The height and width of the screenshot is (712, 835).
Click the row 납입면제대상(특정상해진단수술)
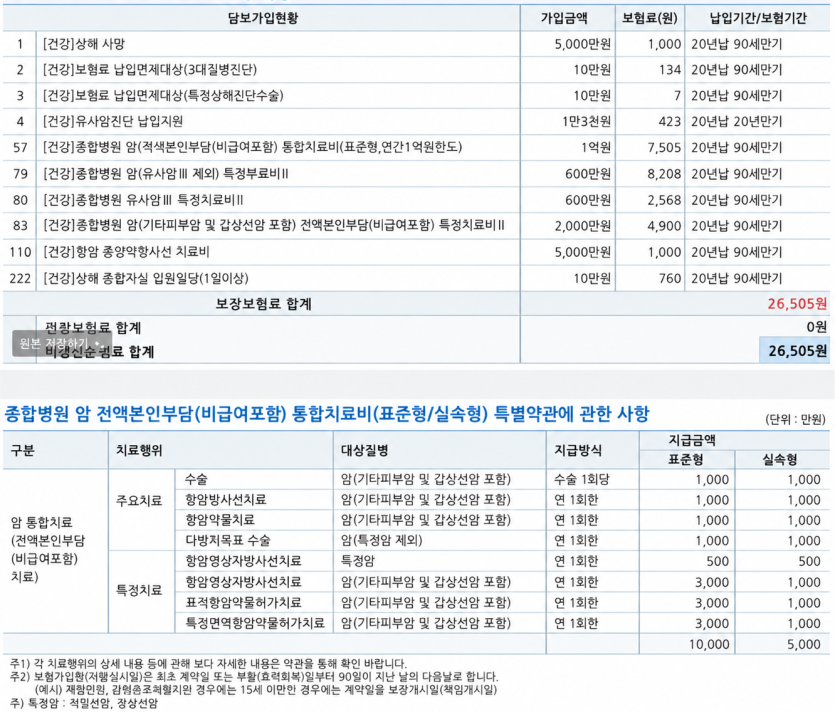coord(416,96)
